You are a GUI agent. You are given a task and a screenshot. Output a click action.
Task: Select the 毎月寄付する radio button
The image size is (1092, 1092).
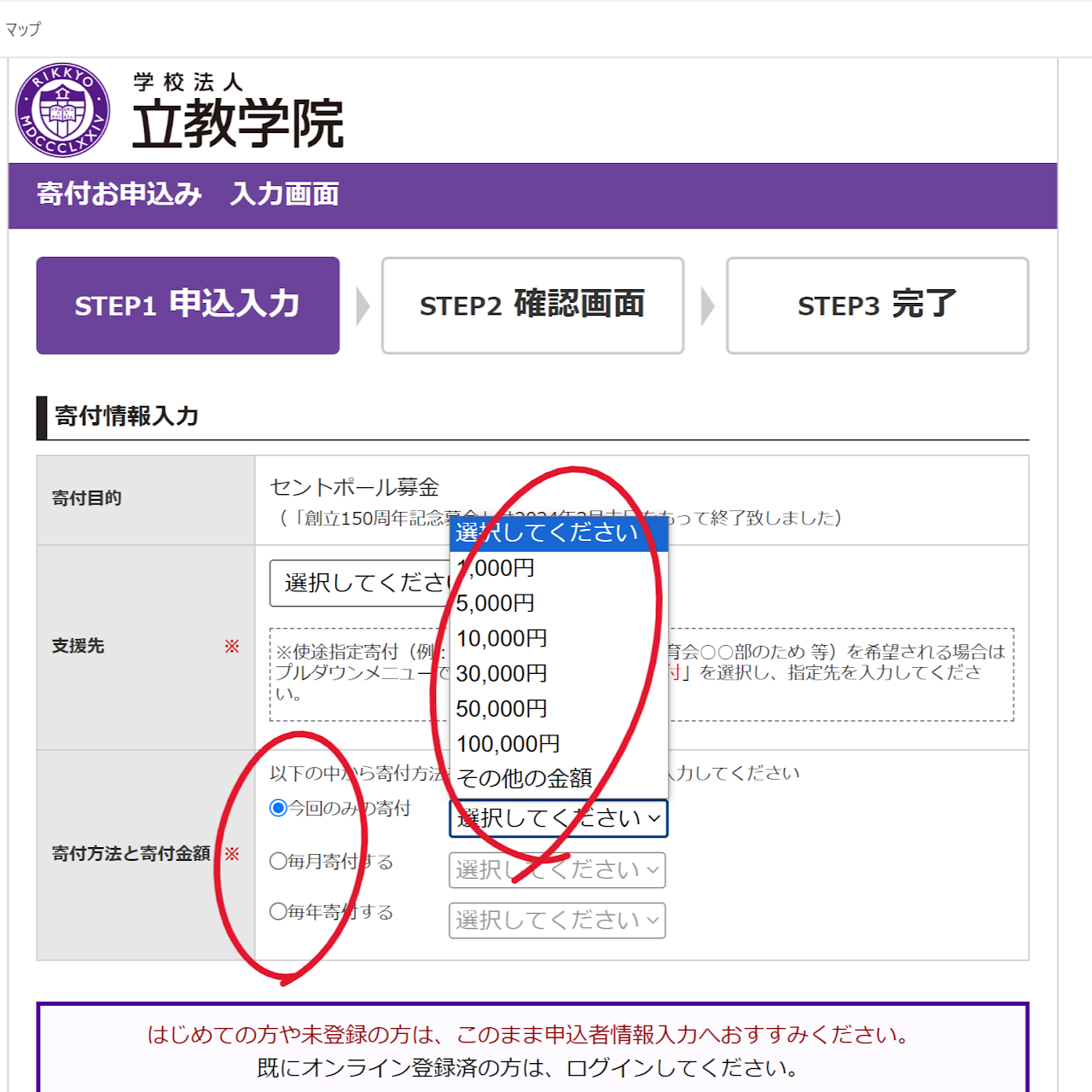(x=278, y=861)
